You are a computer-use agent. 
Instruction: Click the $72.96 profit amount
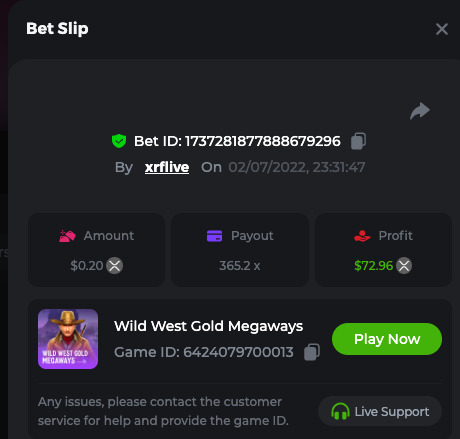[374, 266]
